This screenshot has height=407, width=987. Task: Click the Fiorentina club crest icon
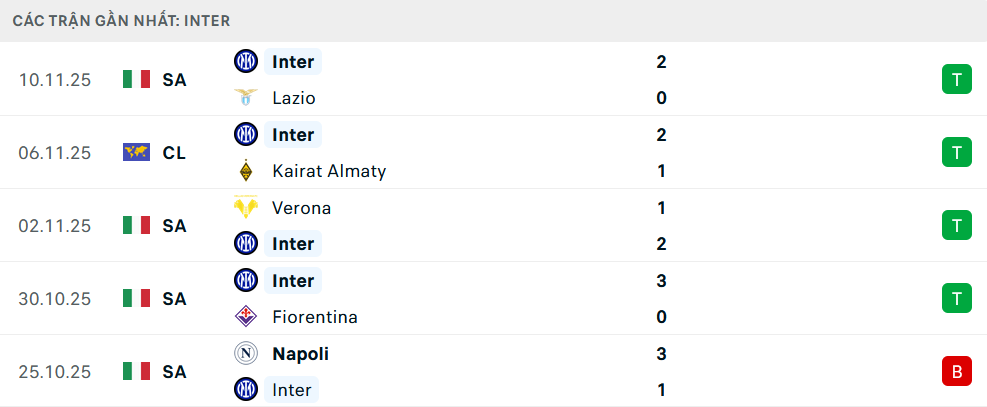(x=245, y=317)
